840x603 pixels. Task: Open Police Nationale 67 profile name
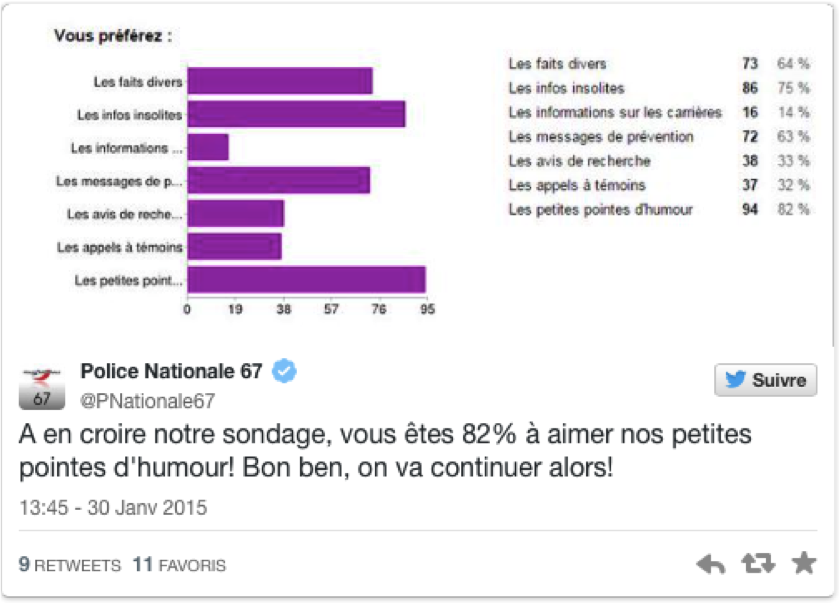coord(171,371)
